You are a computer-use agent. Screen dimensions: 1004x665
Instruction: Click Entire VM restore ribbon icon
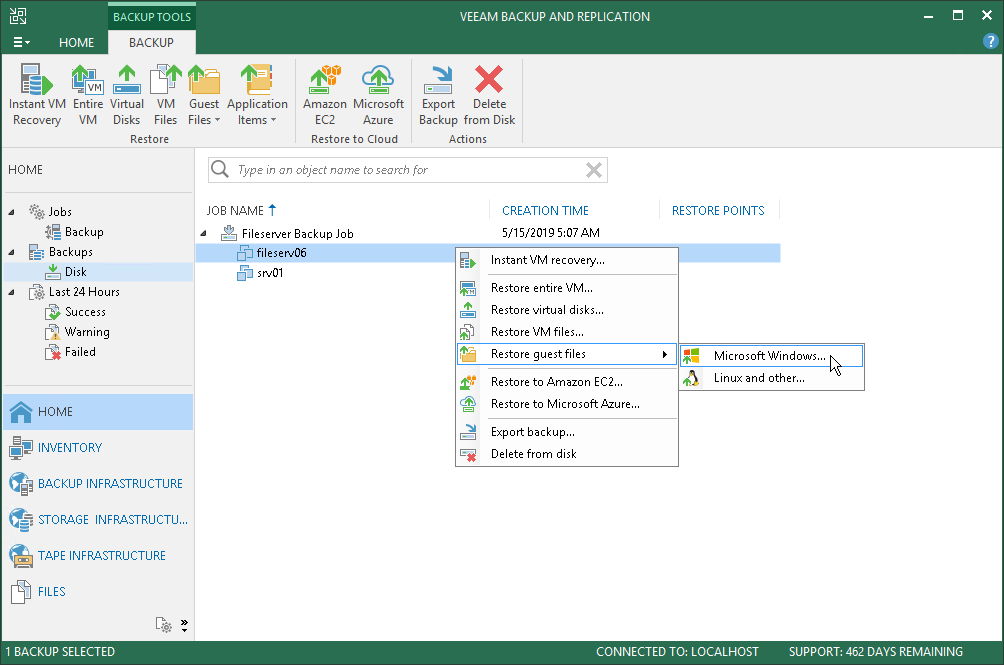(88, 95)
